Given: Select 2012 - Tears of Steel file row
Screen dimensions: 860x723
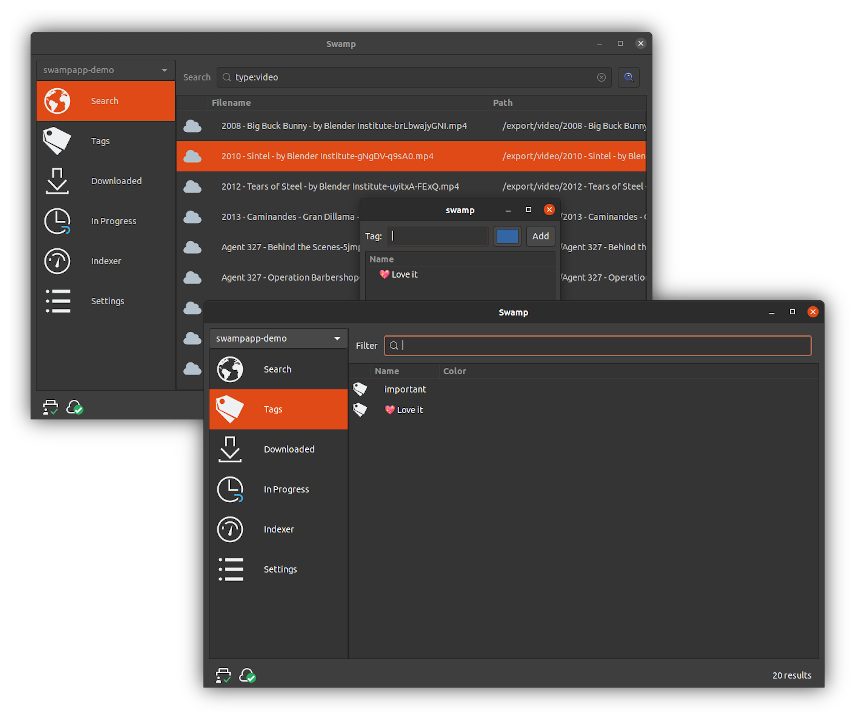Looking at the screenshot, I should [411, 187].
